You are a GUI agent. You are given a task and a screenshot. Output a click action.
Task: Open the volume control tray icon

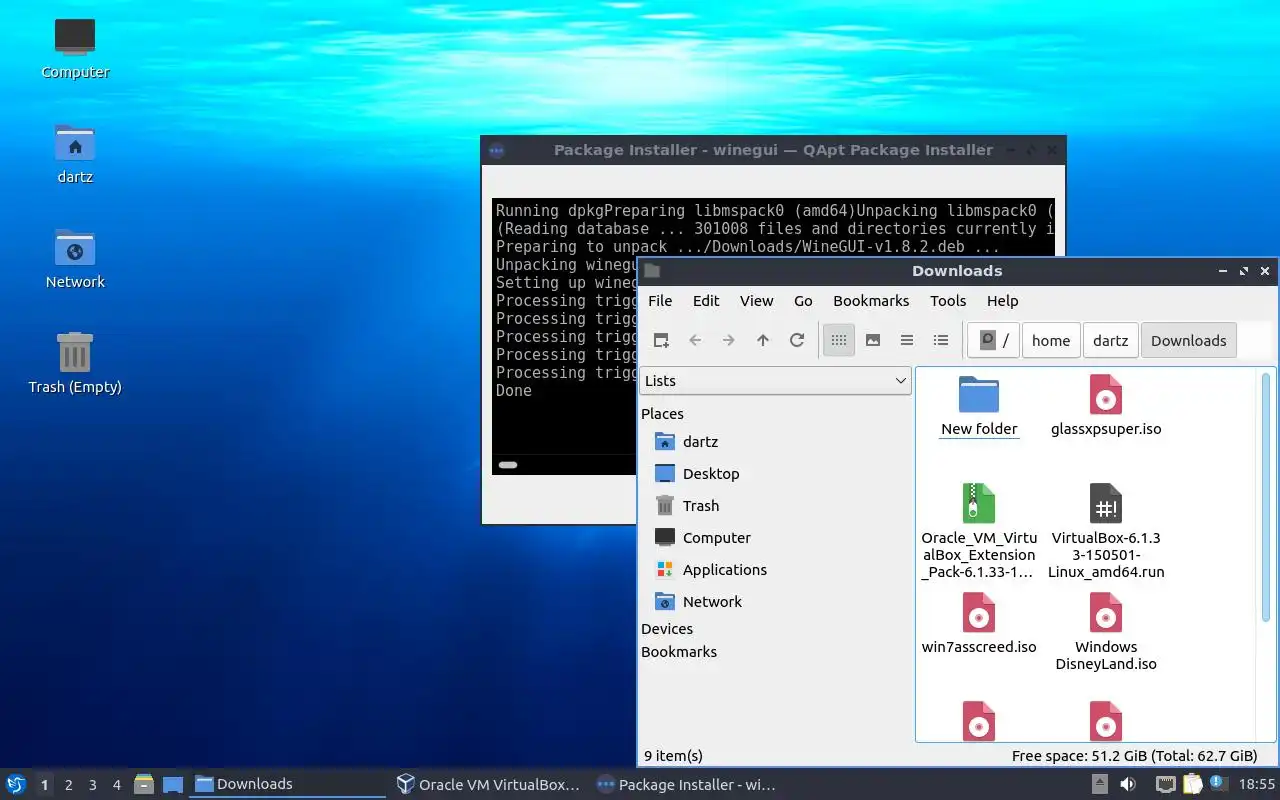point(1128,784)
